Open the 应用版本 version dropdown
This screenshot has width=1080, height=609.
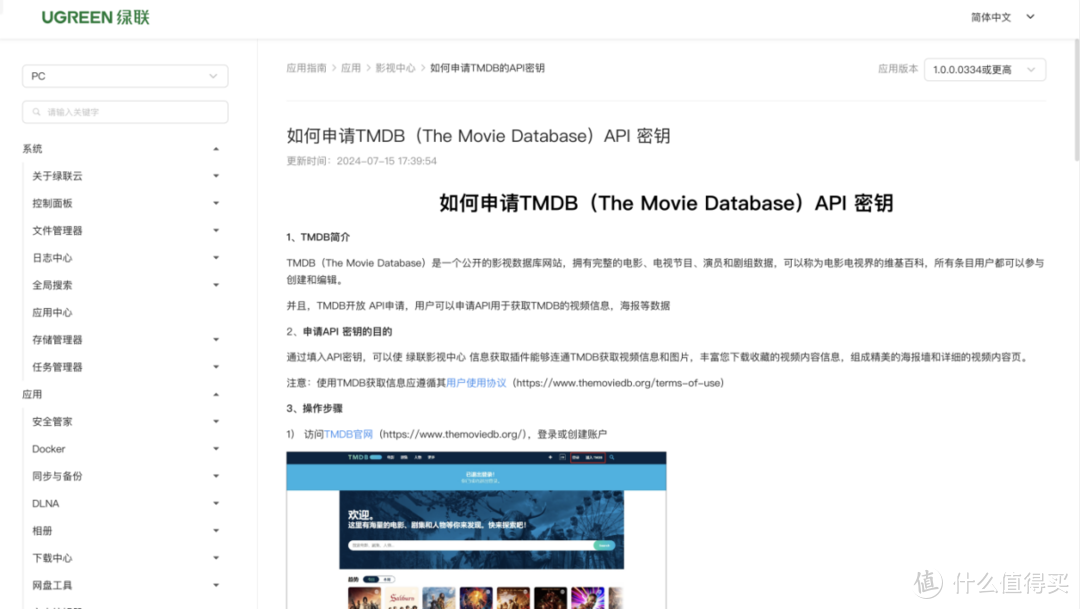click(984, 69)
